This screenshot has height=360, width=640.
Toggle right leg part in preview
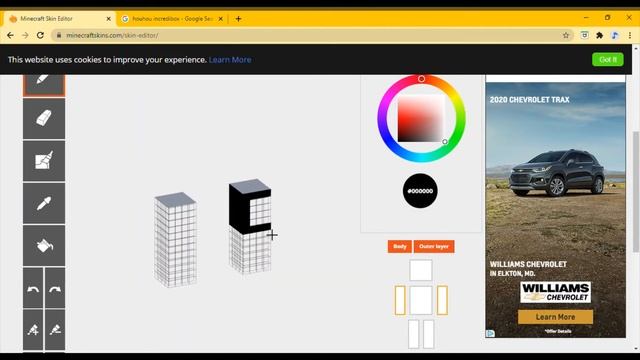coord(429,334)
